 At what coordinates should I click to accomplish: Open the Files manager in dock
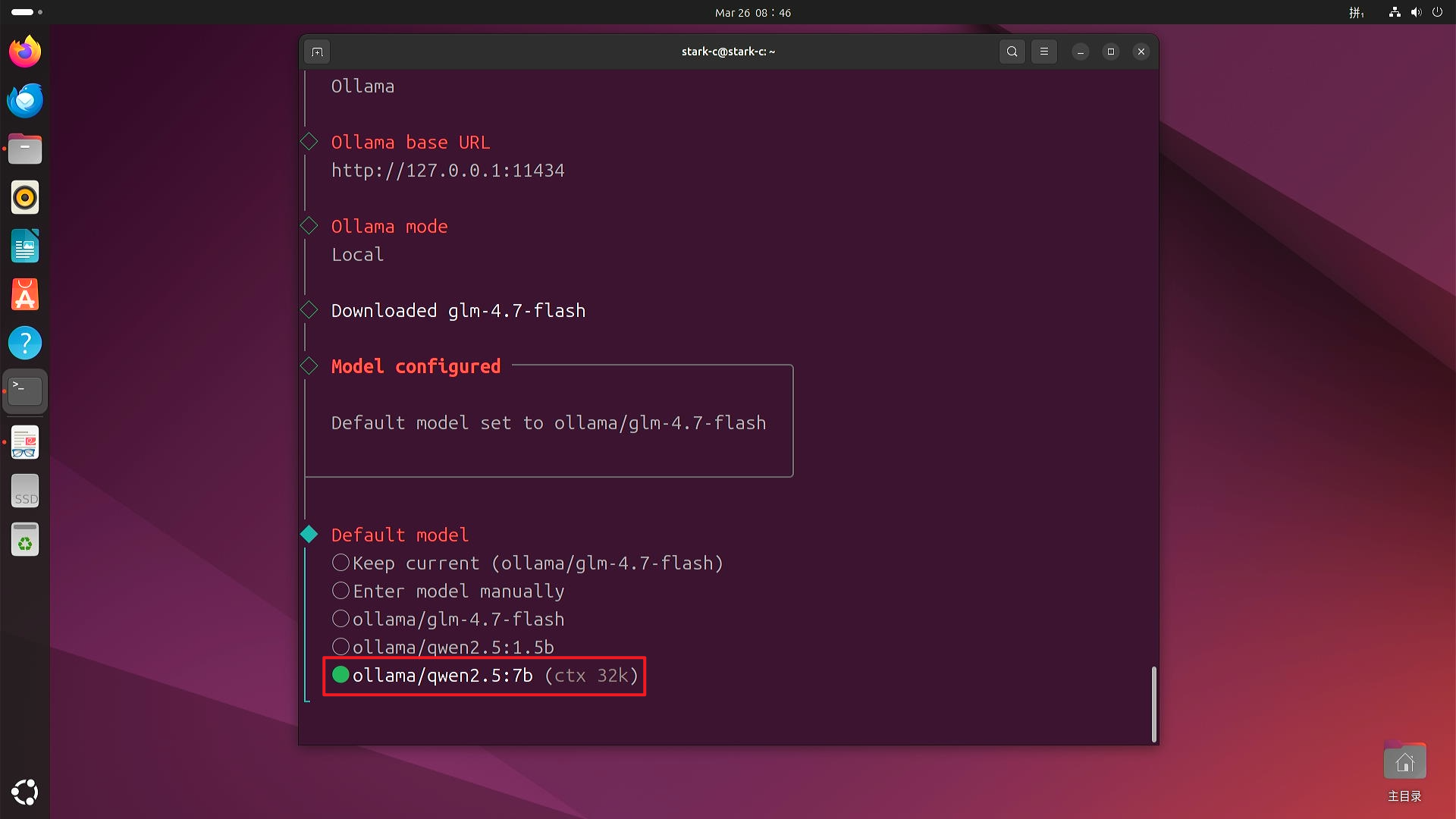pyautogui.click(x=25, y=149)
